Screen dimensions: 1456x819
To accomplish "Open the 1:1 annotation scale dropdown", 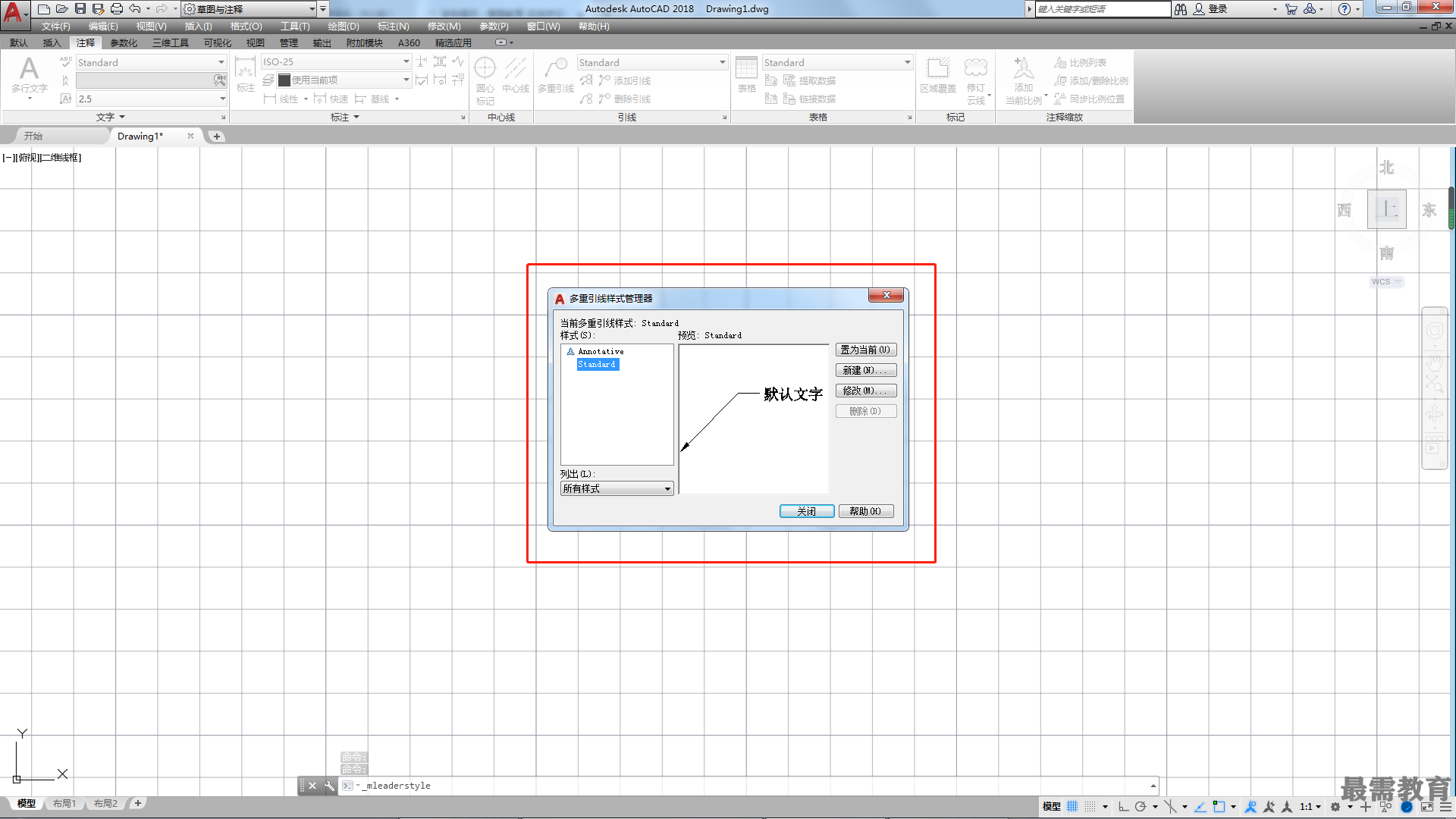I will pos(1311,807).
